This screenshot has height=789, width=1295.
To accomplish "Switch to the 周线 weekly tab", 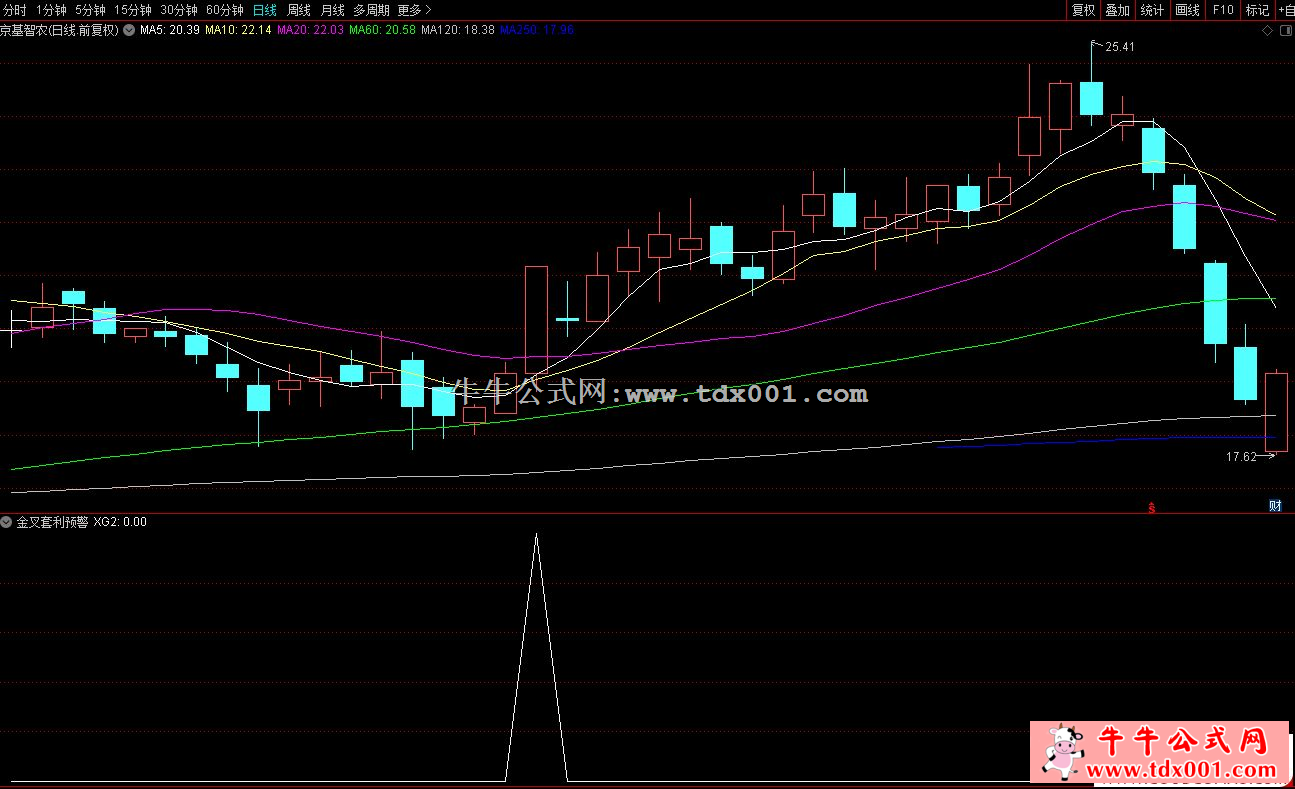I will tap(299, 10).
